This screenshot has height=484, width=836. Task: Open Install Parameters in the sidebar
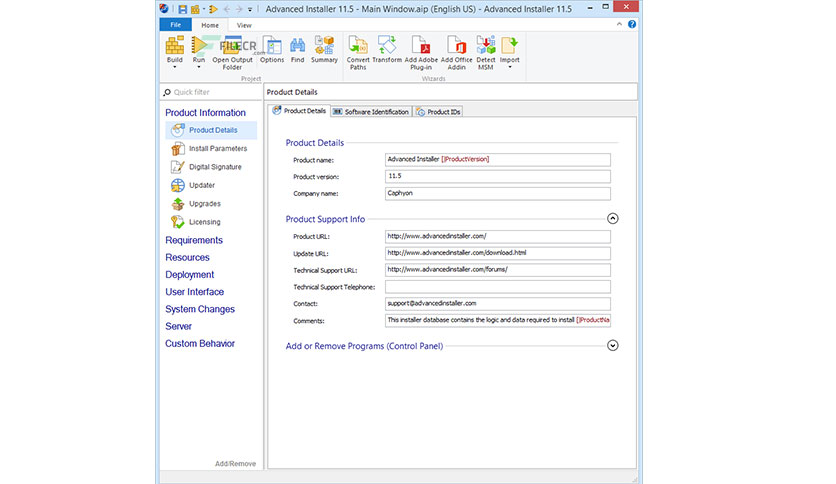tap(212, 149)
